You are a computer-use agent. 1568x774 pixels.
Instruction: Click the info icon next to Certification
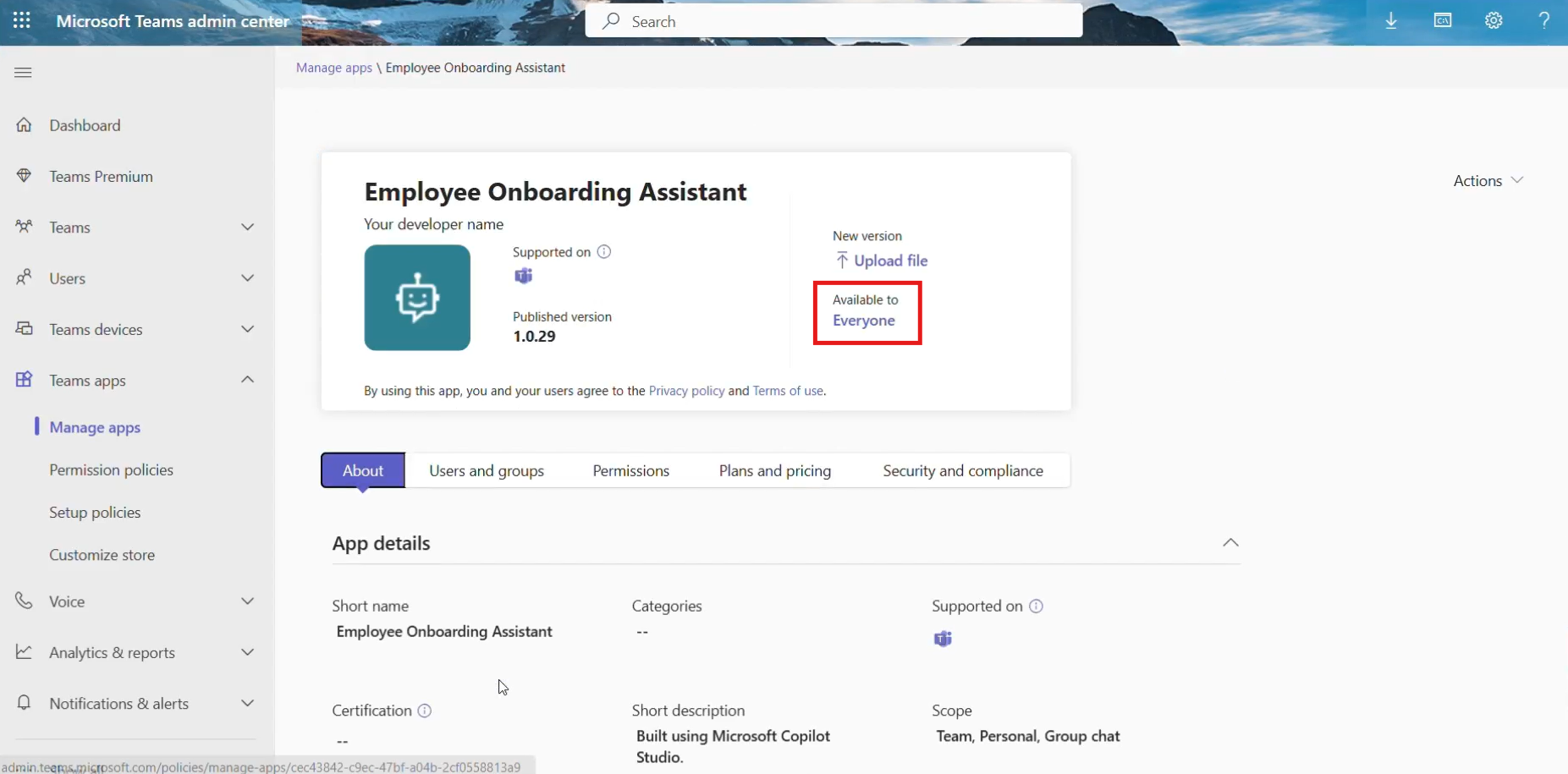tap(425, 711)
